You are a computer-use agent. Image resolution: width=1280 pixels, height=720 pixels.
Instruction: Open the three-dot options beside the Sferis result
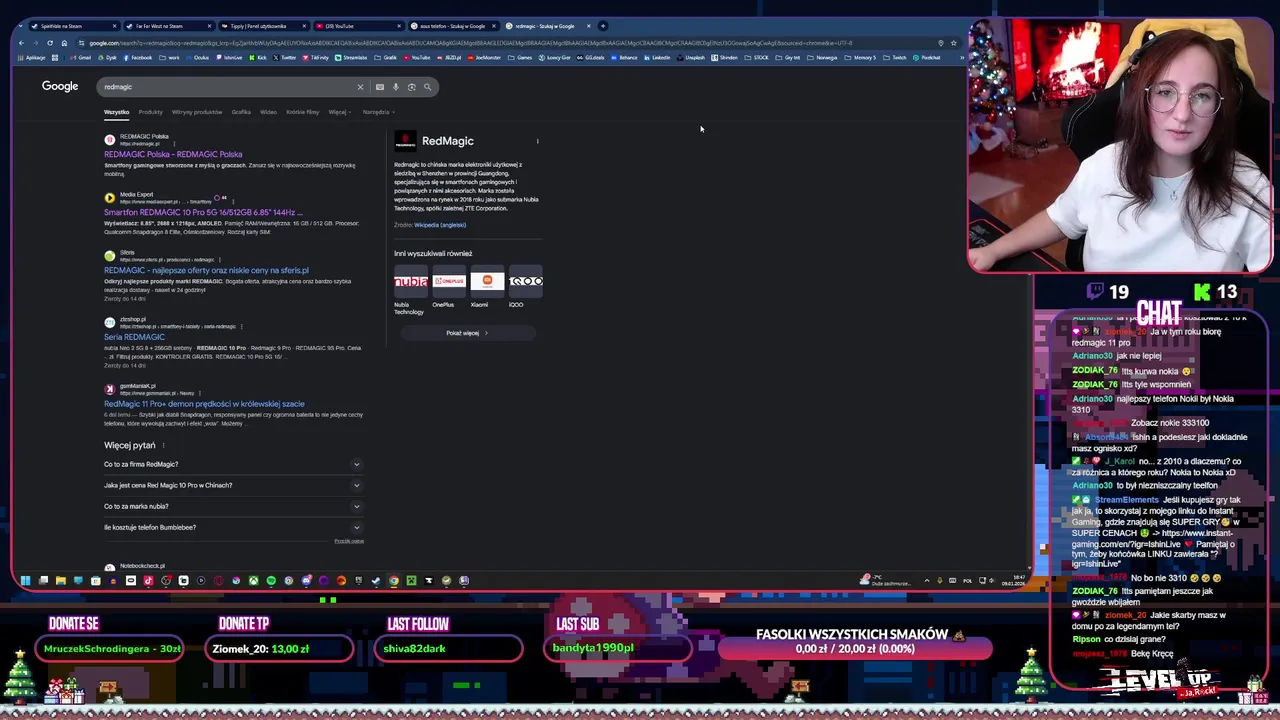coord(218,260)
